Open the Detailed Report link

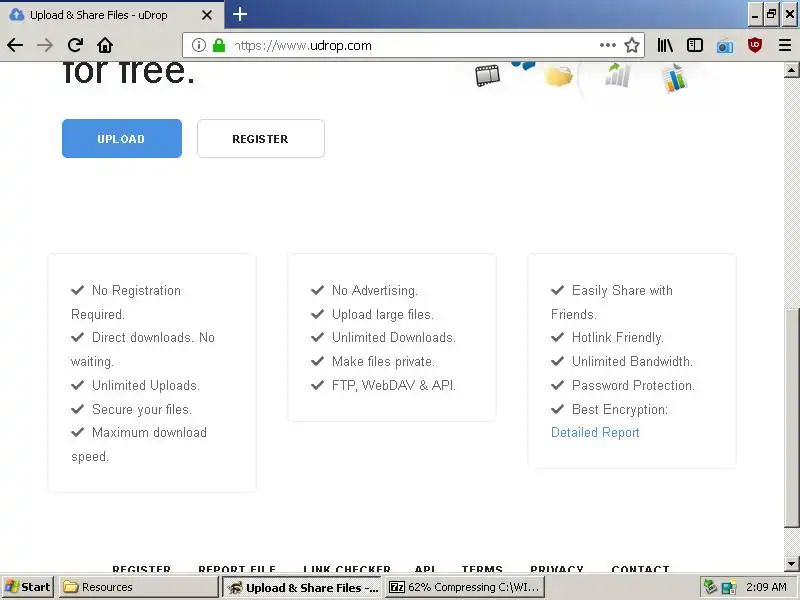click(595, 432)
